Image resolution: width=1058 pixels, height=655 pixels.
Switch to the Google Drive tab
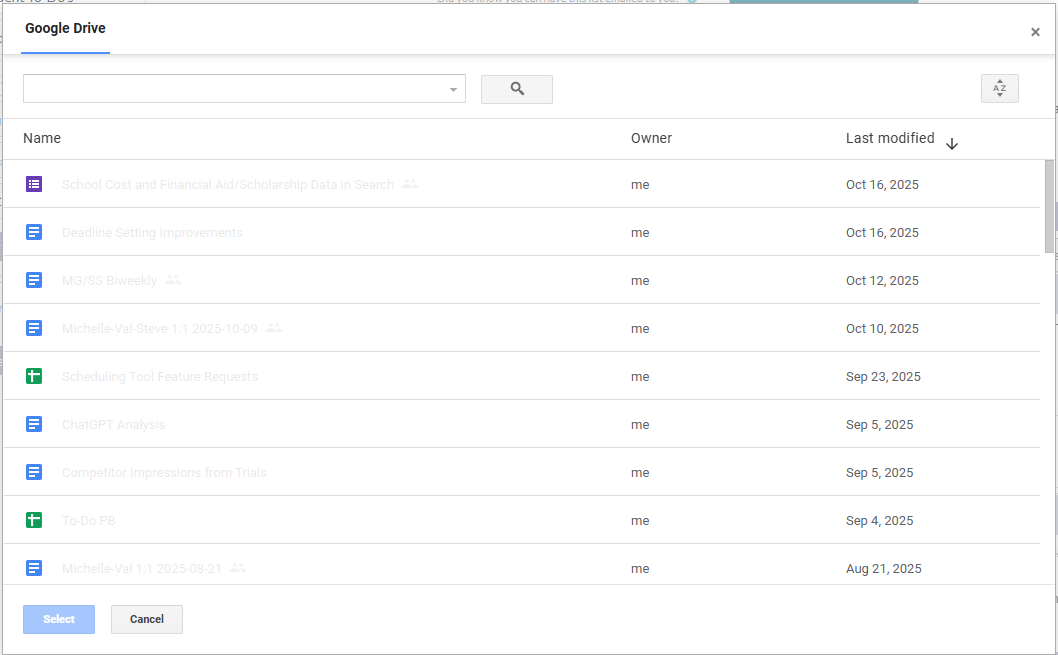65,28
